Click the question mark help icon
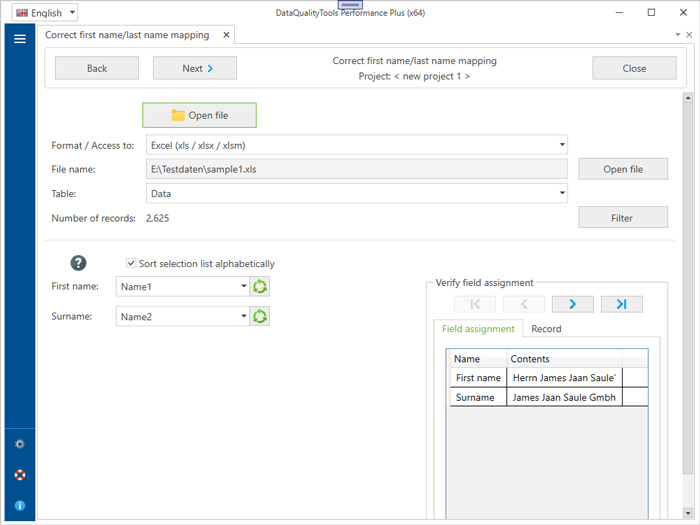This screenshot has width=700, height=525. [x=78, y=263]
